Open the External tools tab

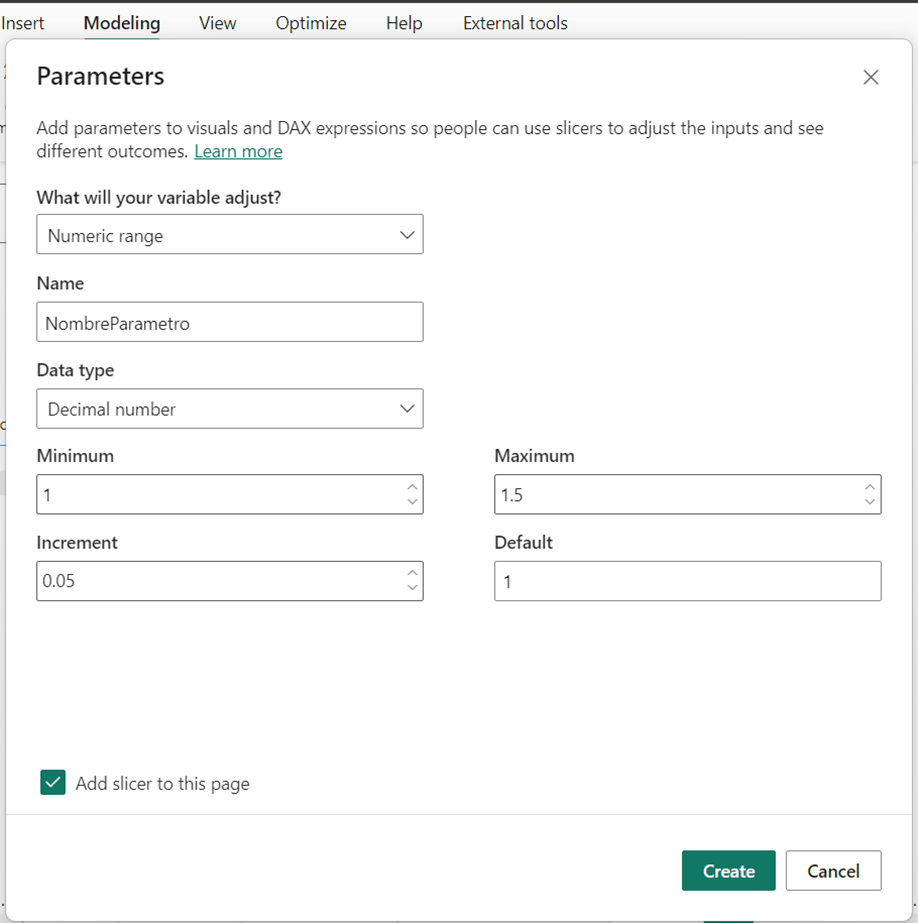click(x=515, y=23)
